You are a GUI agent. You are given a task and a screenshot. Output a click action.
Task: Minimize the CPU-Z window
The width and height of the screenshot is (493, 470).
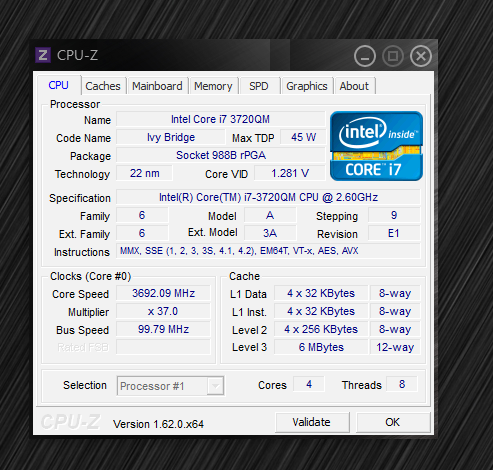click(x=365, y=56)
